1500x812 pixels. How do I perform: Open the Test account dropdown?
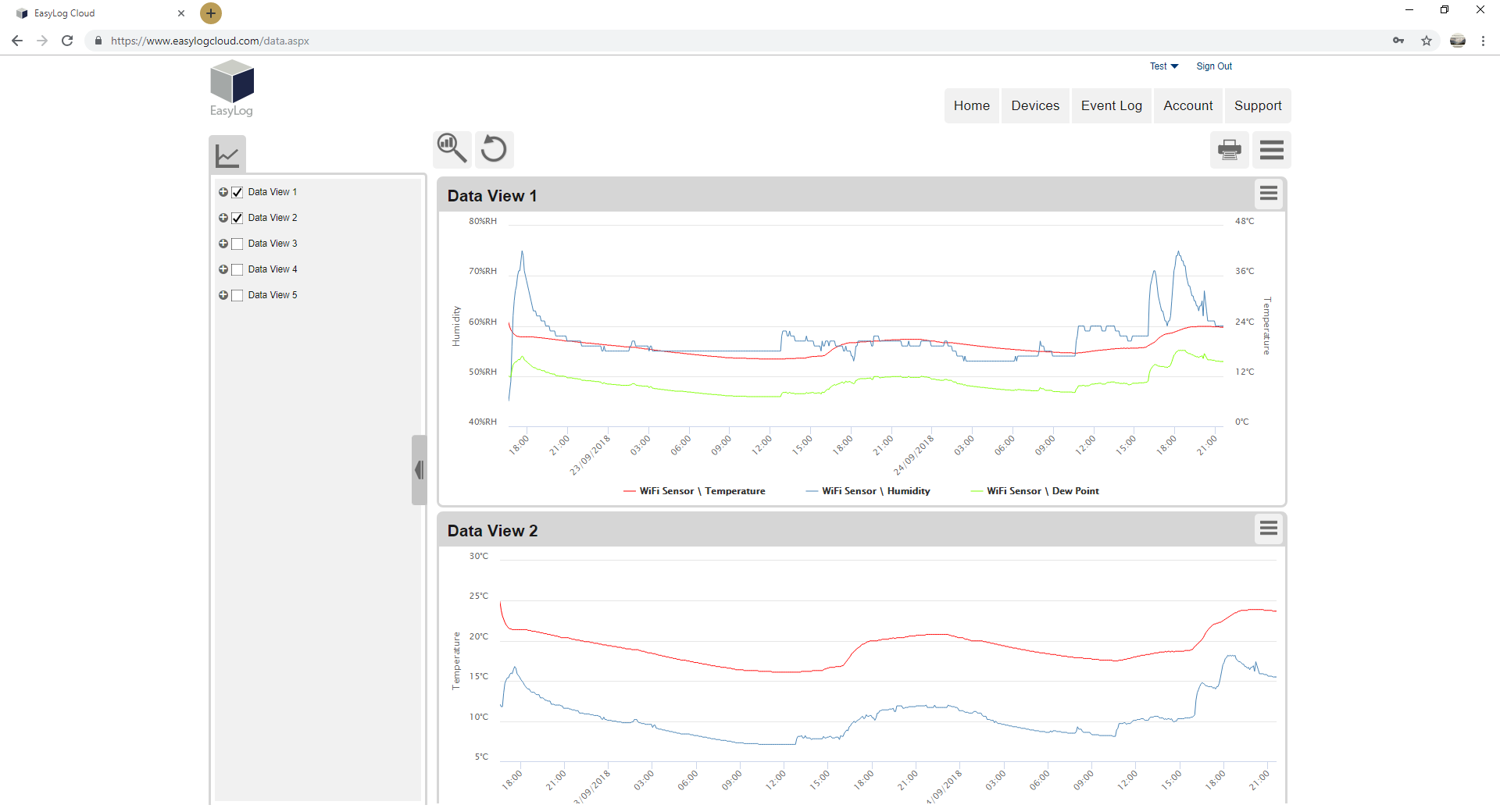tap(1164, 66)
